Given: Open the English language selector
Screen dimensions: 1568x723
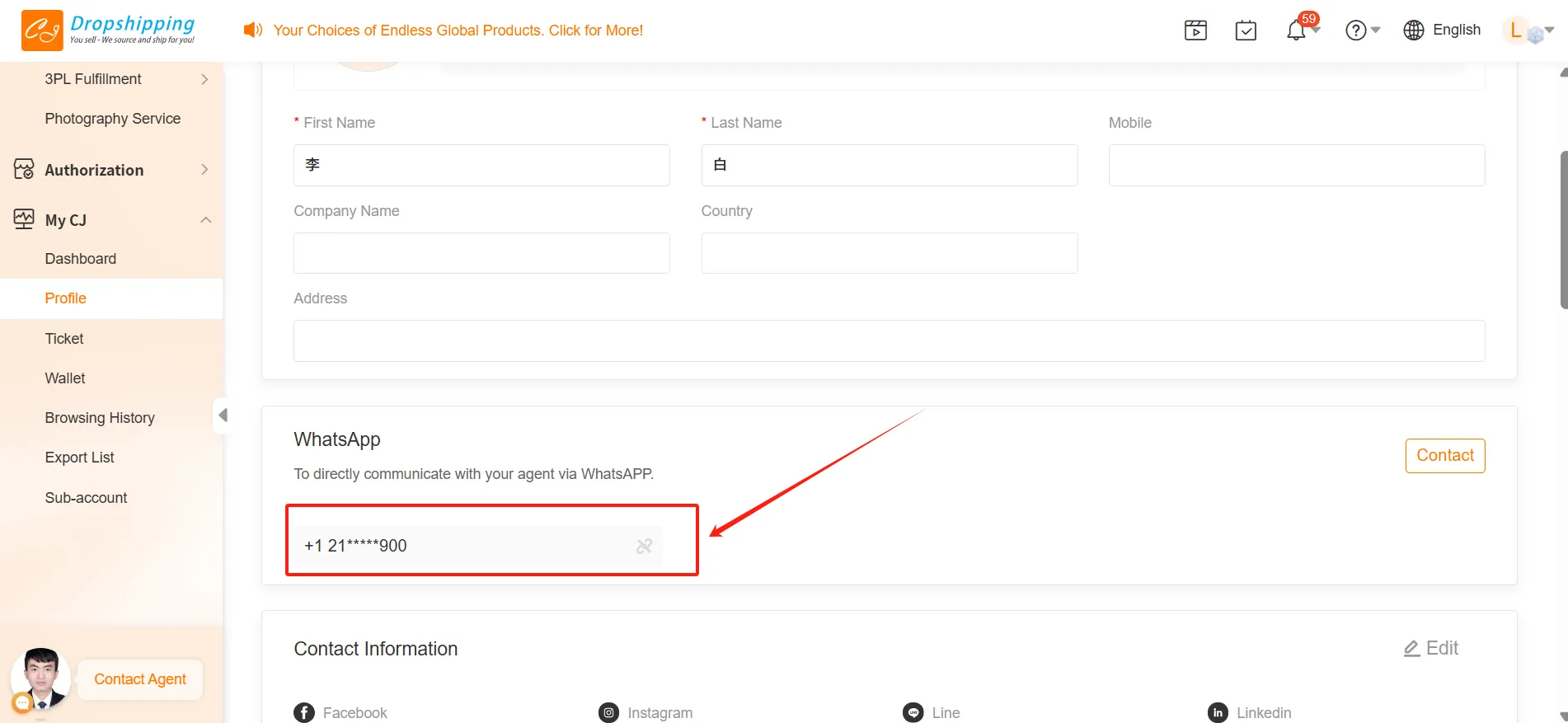Looking at the screenshot, I should [x=1442, y=31].
